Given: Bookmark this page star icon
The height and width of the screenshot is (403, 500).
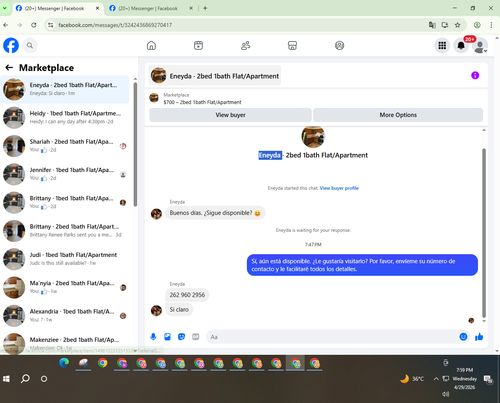Looking at the screenshot, I should (x=458, y=25).
